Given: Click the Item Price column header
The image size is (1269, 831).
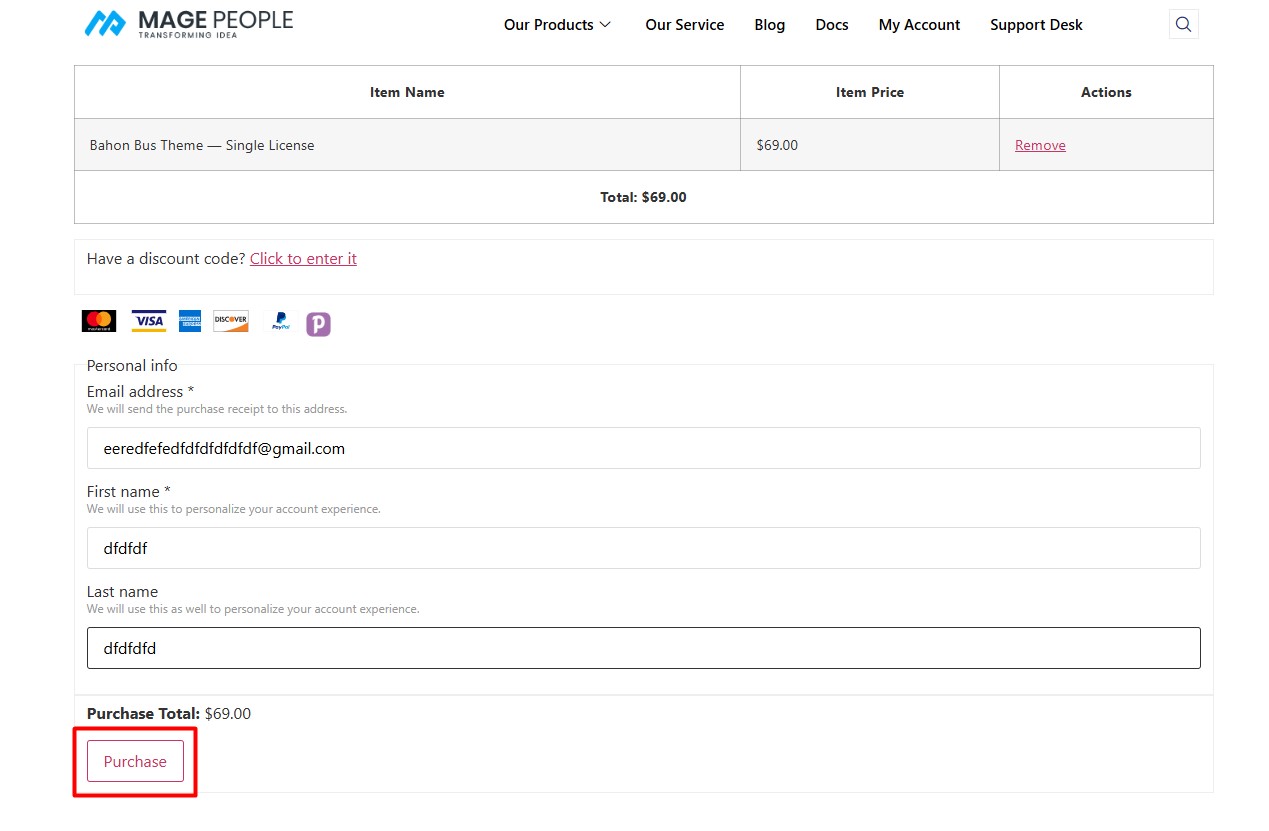Looking at the screenshot, I should [x=870, y=92].
